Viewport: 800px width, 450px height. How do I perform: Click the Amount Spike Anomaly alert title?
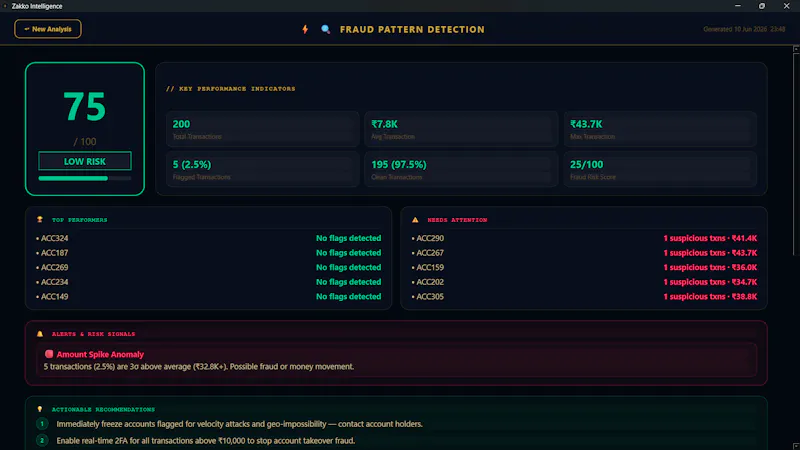tap(100, 354)
